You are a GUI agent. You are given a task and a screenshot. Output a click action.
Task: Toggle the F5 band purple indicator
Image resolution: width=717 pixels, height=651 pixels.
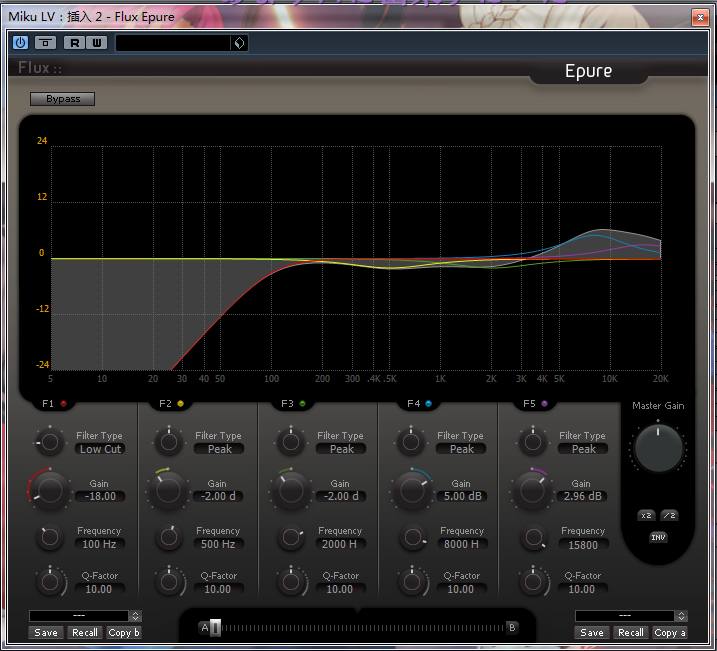click(x=544, y=403)
